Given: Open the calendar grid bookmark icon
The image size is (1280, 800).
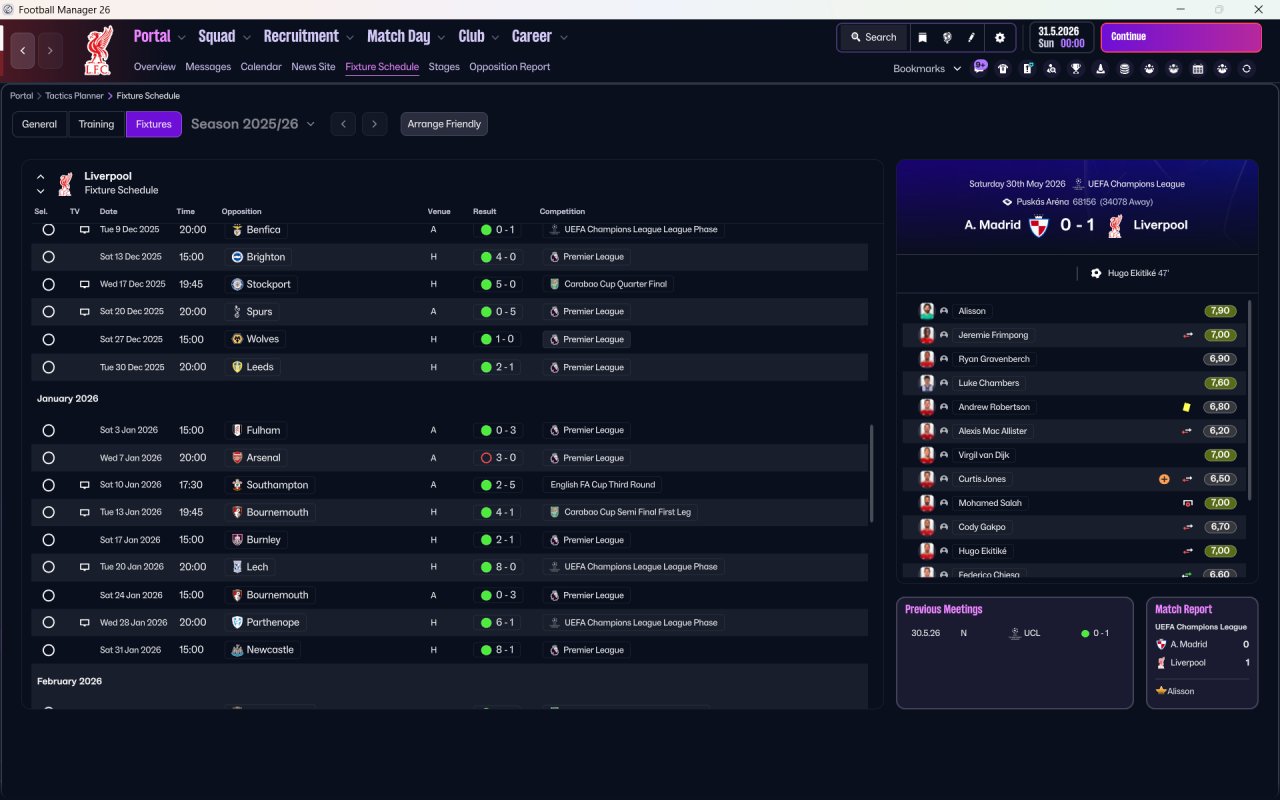Looking at the screenshot, I should pos(1198,69).
